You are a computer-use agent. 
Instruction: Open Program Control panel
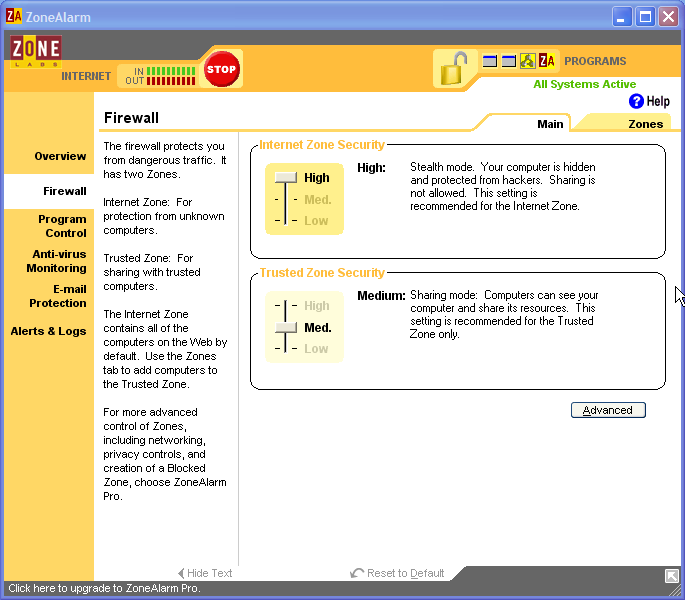[x=62, y=226]
